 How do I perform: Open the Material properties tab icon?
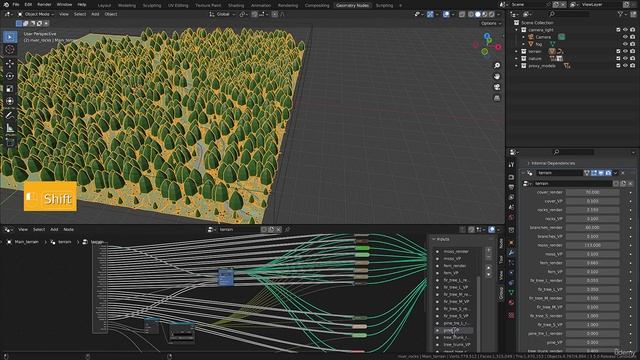[x=511, y=302]
